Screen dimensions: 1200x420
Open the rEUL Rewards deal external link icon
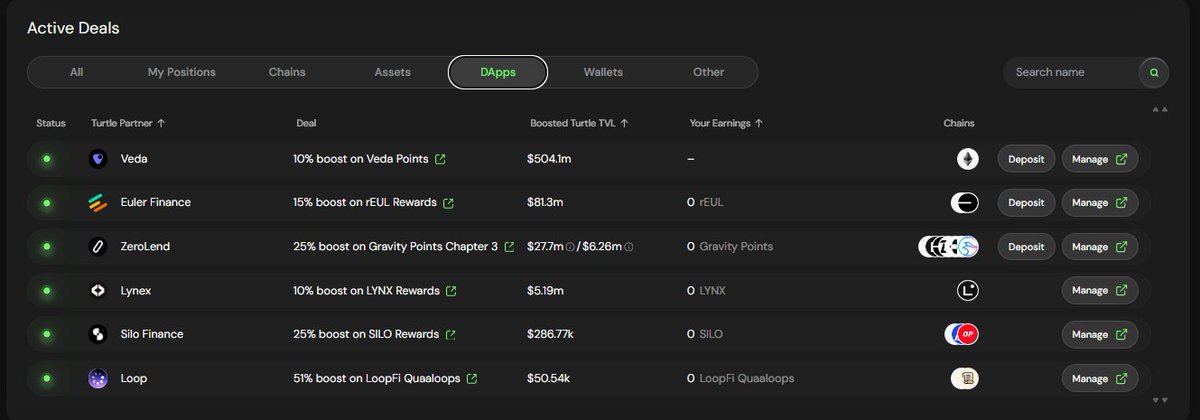(448, 202)
